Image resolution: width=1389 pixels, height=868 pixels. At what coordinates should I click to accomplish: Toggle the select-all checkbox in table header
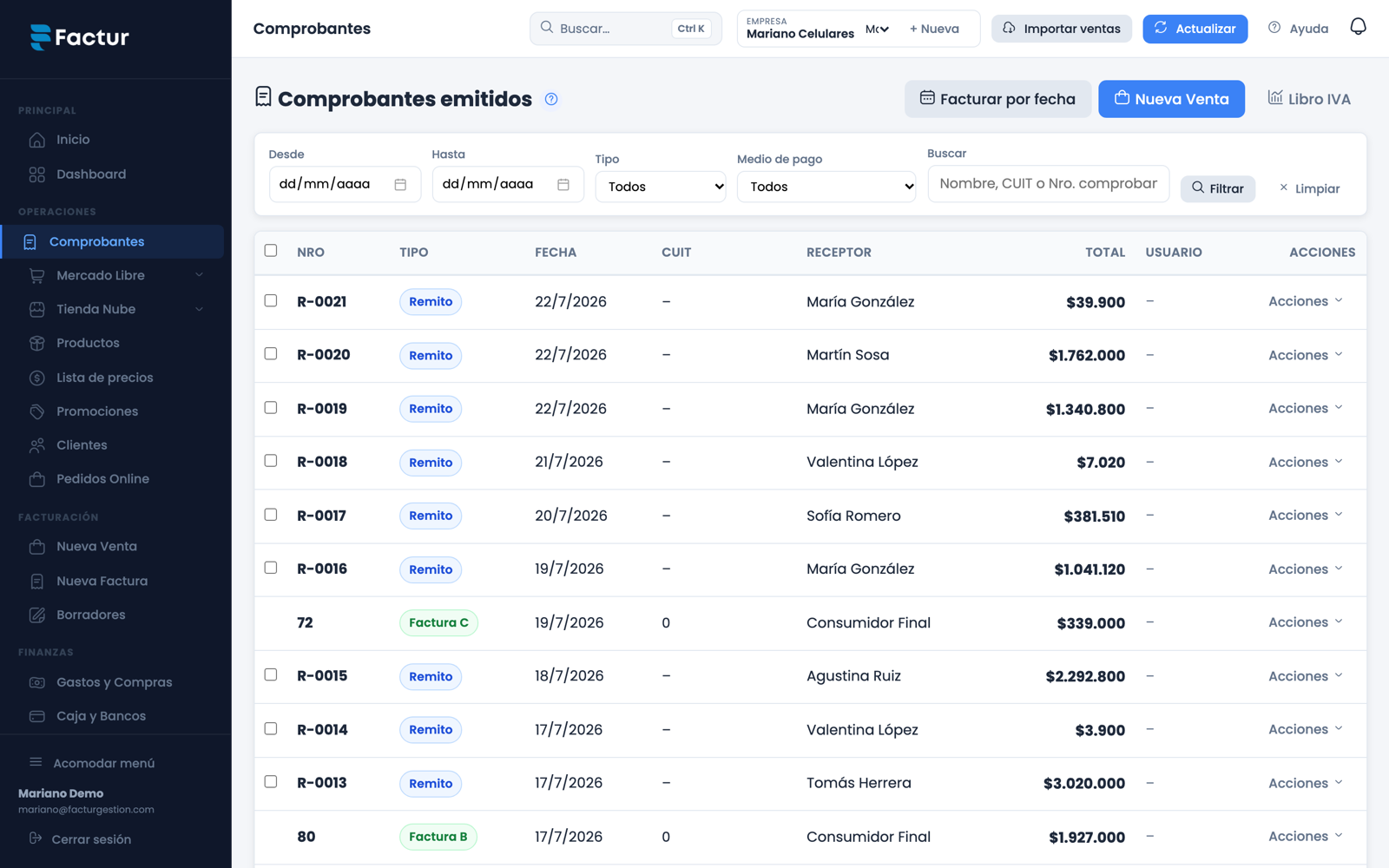[x=271, y=251]
